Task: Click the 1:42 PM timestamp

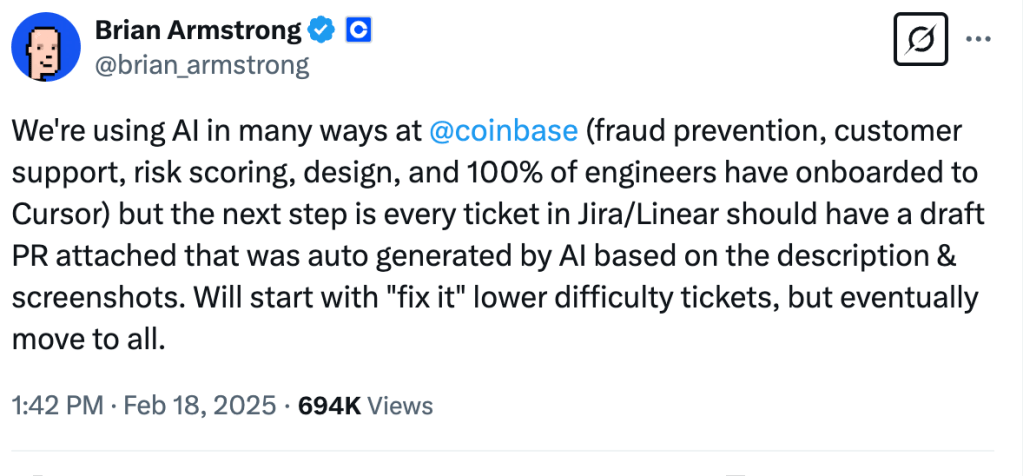Action: click(59, 405)
